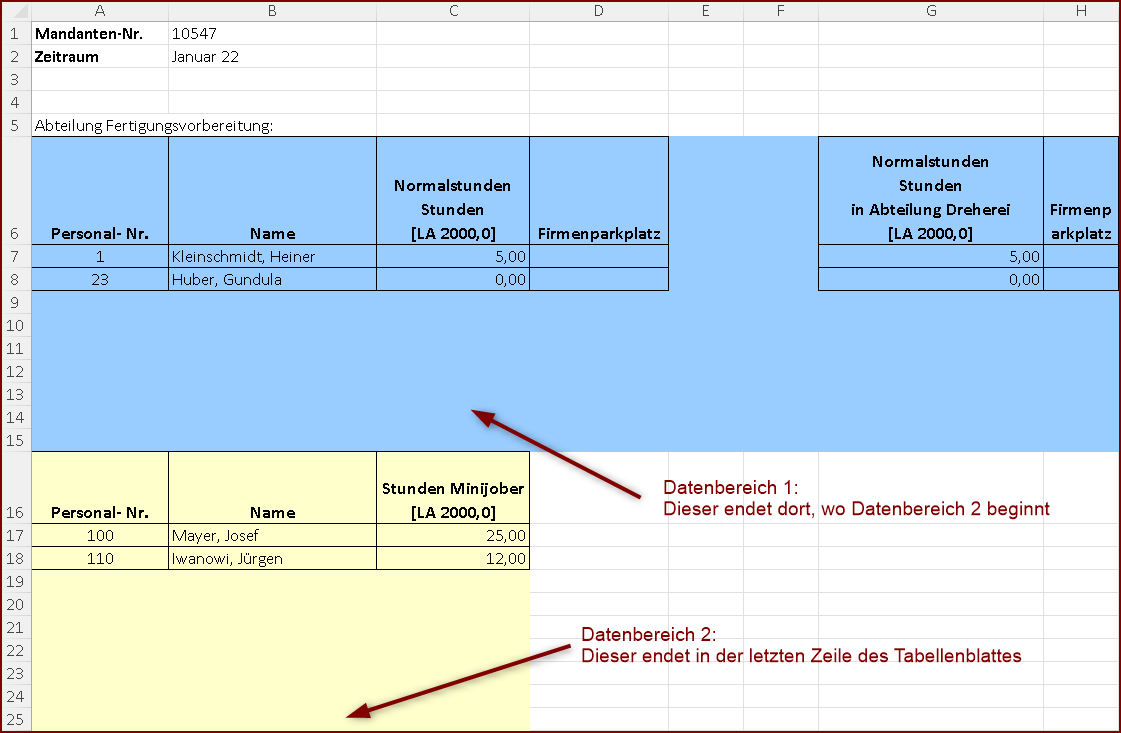The image size is (1121, 733).
Task: Select column header C
Action: [x=453, y=11]
